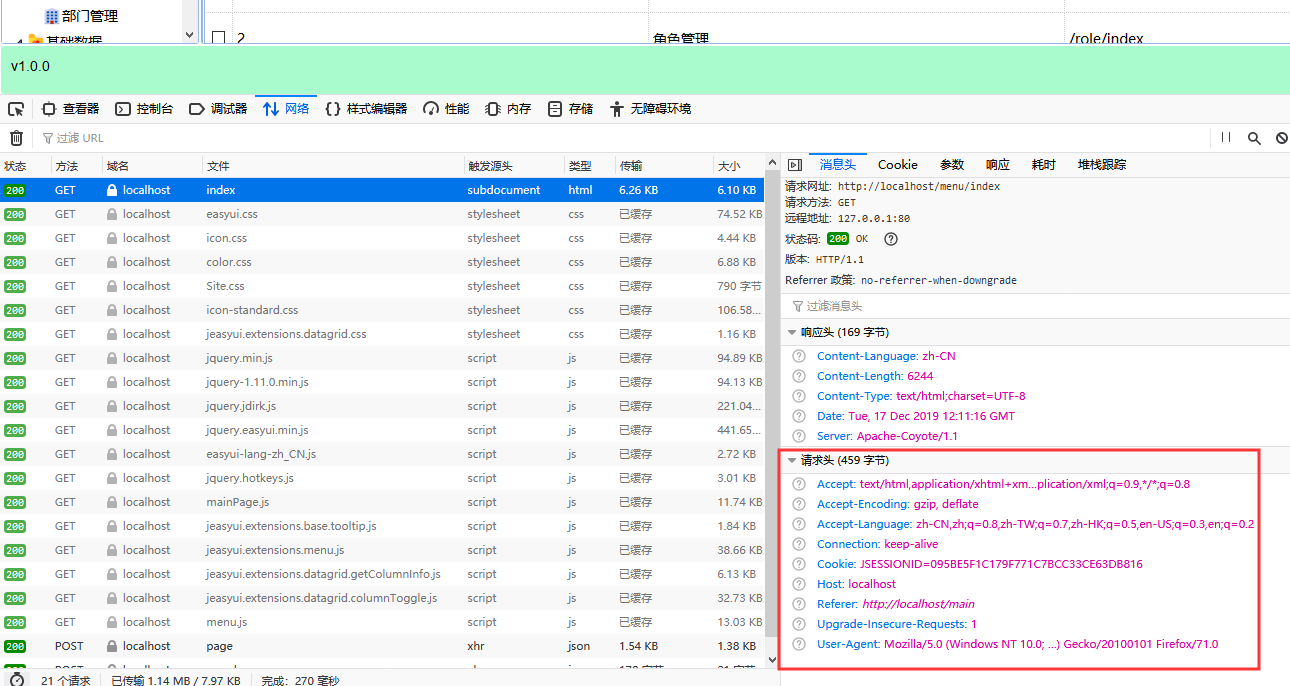Open the 调试器 debugger tab
This screenshot has width=1290, height=686.
[x=218, y=109]
